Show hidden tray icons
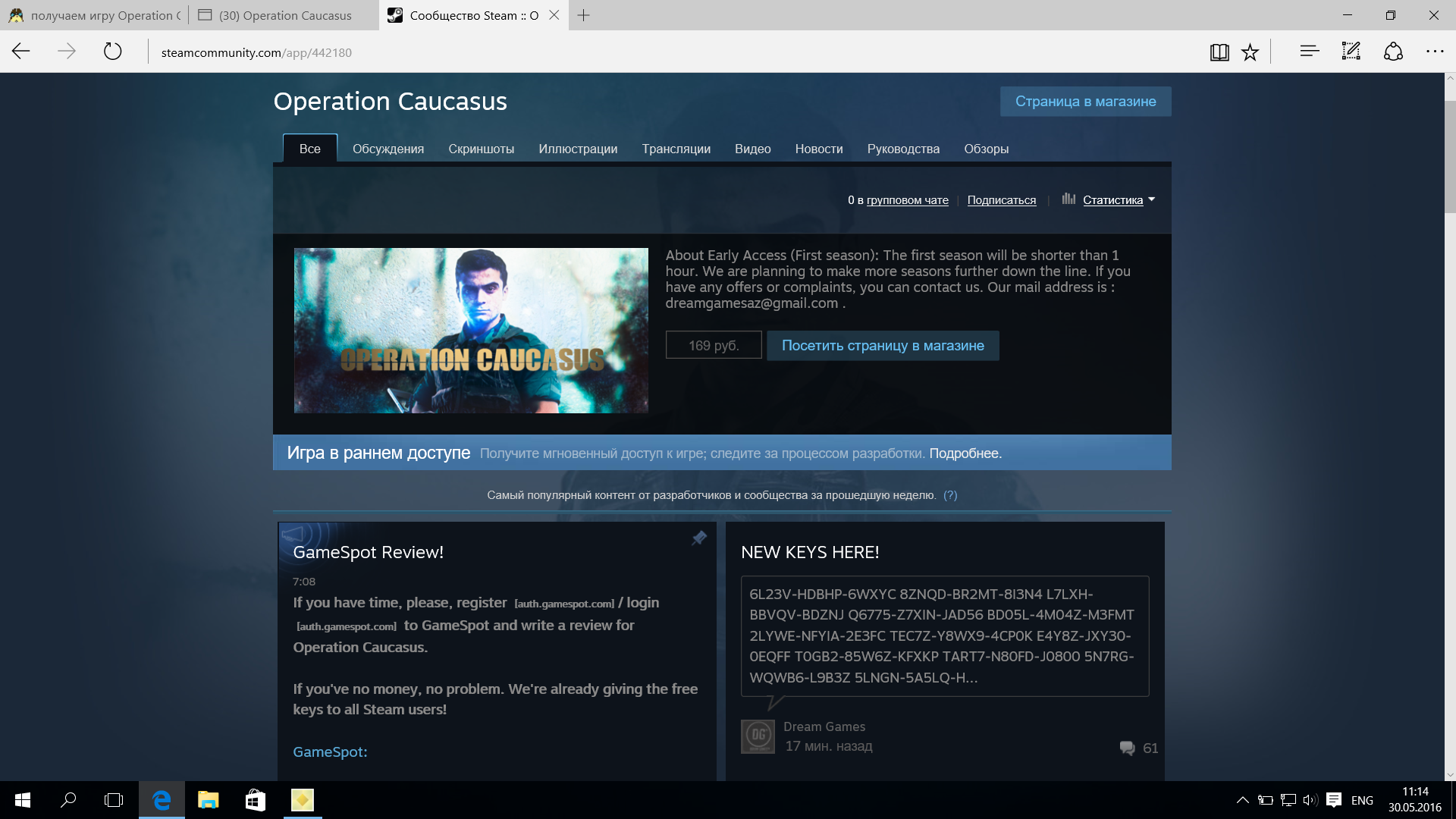Image resolution: width=1456 pixels, height=819 pixels. coord(1242,800)
